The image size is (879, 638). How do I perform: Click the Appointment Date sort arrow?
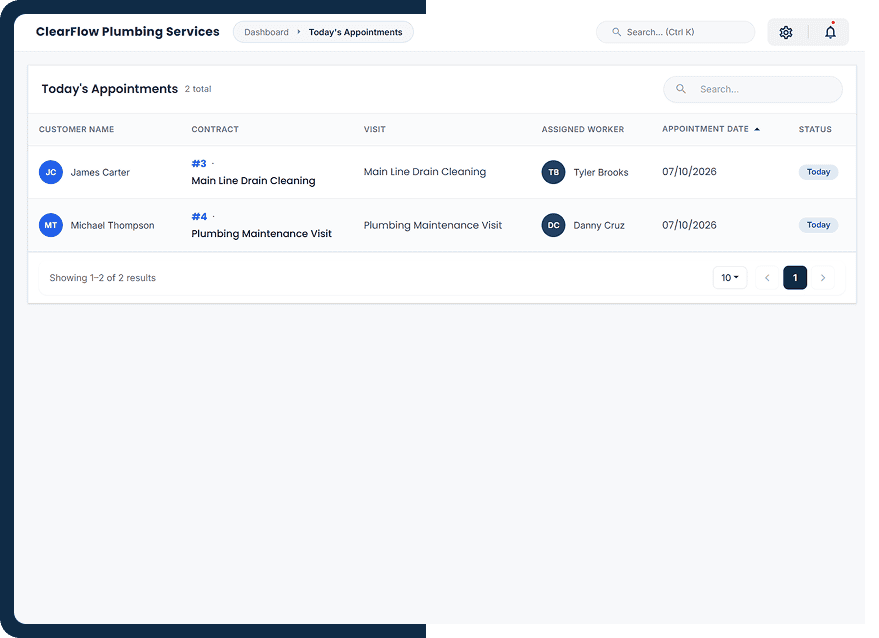pos(757,130)
